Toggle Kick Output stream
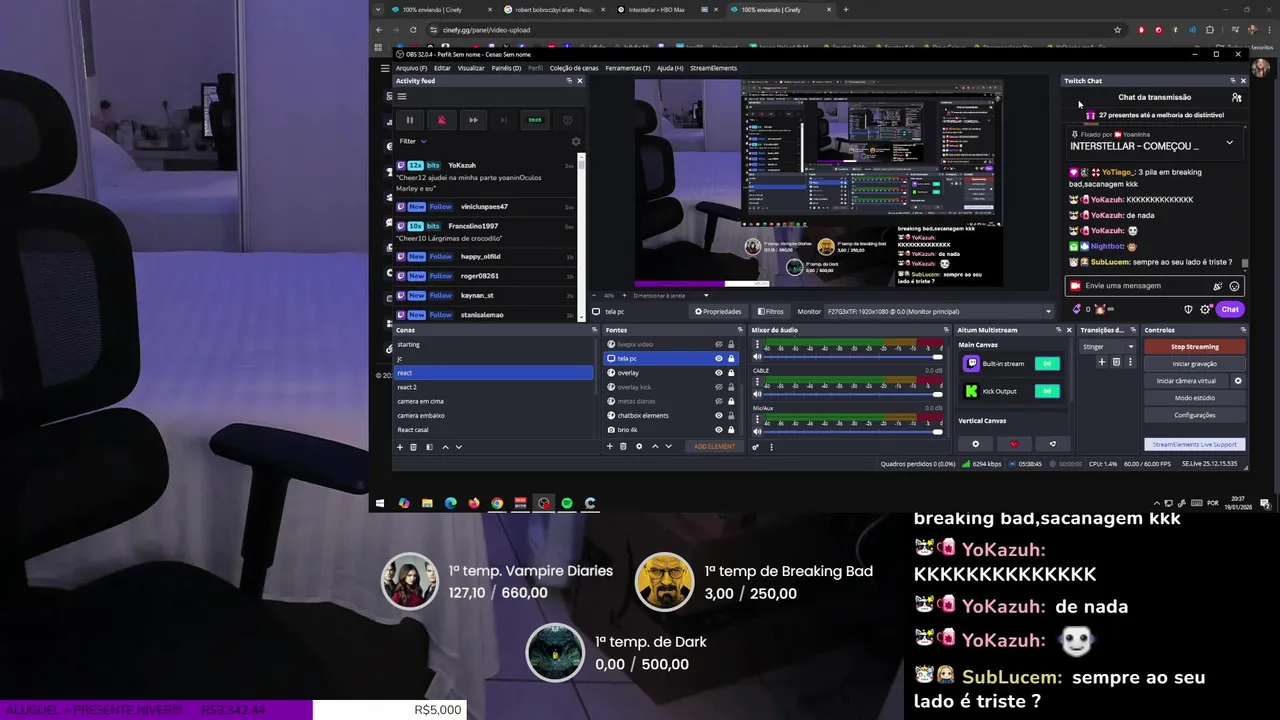Viewport: 1280px width, 720px height. tap(1047, 391)
